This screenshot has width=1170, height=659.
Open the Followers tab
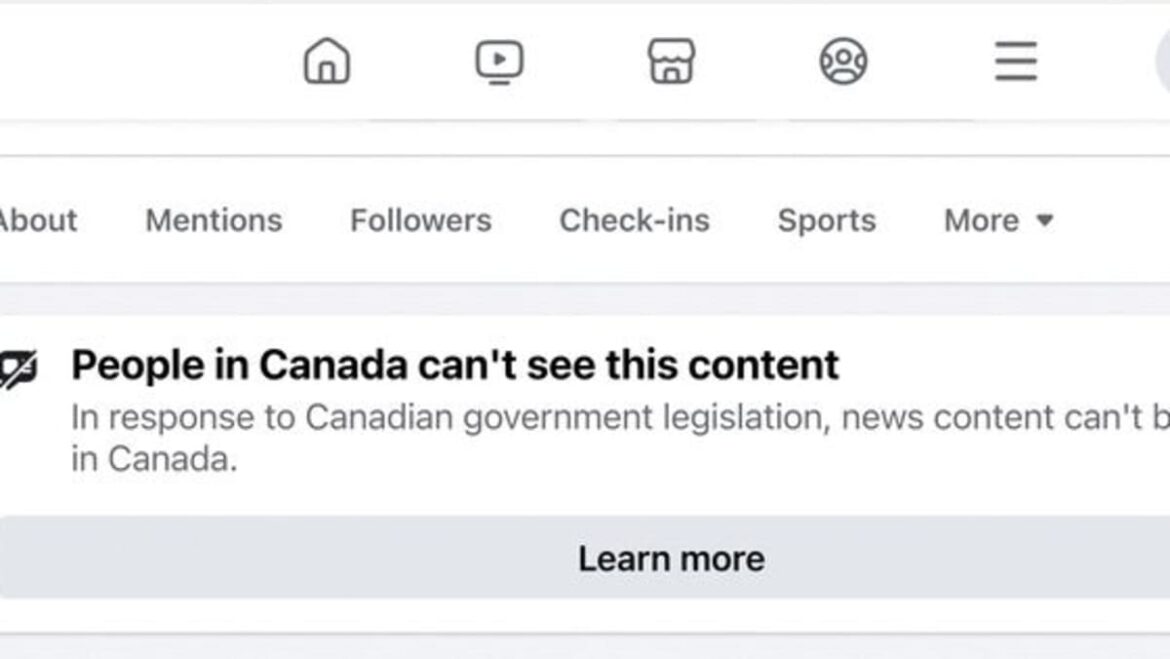[x=421, y=220]
